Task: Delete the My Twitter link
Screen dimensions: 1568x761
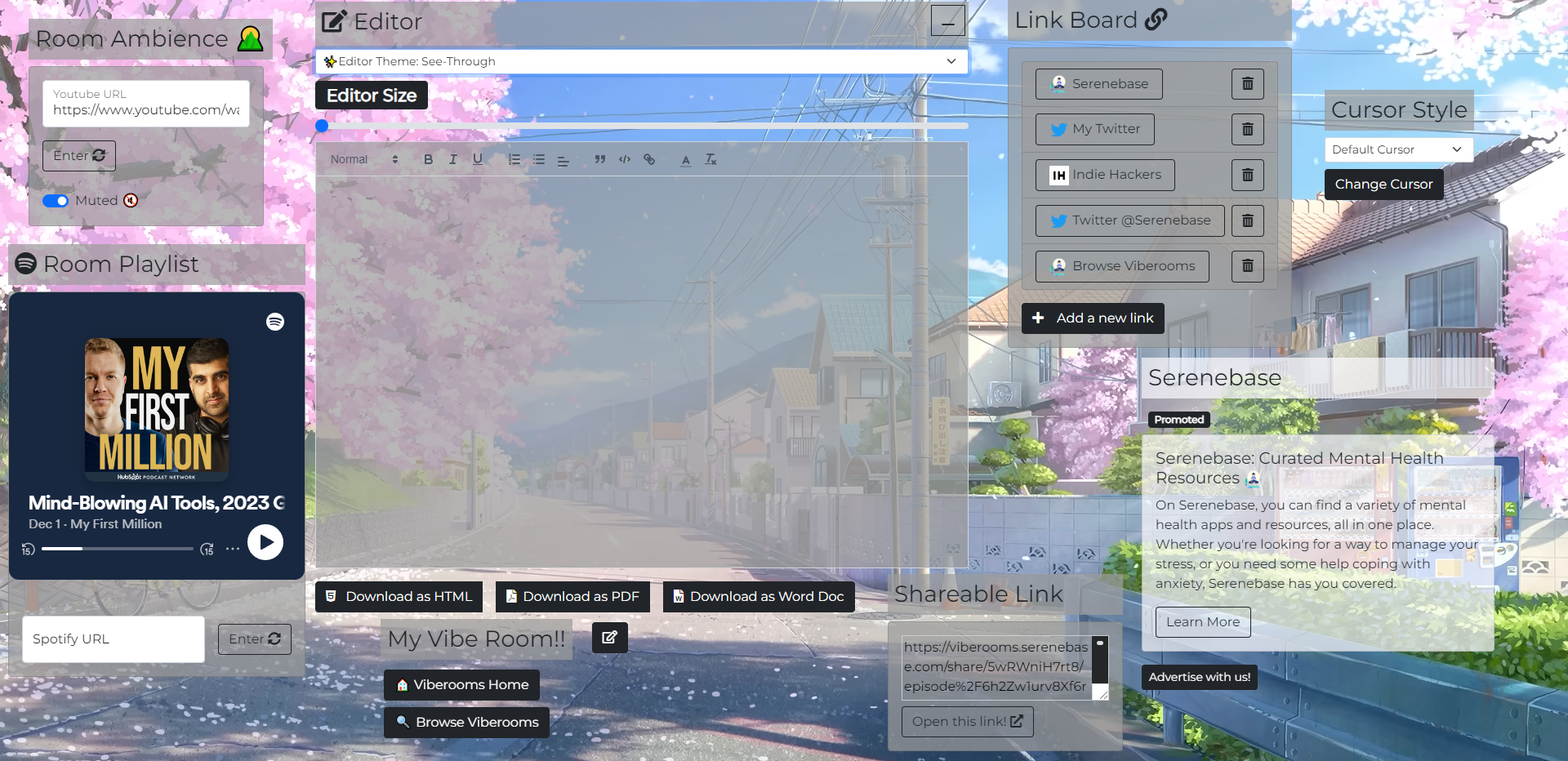Action: pyautogui.click(x=1247, y=129)
